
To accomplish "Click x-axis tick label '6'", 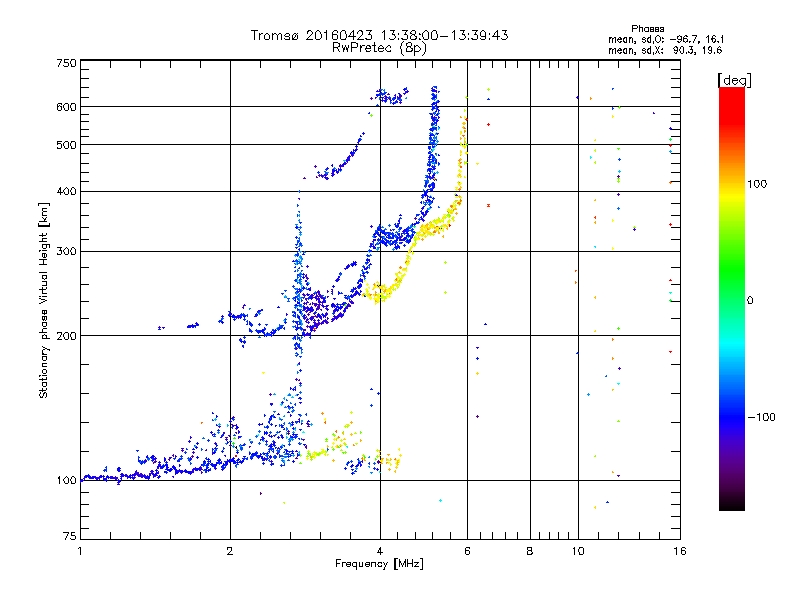I will pos(468,551).
